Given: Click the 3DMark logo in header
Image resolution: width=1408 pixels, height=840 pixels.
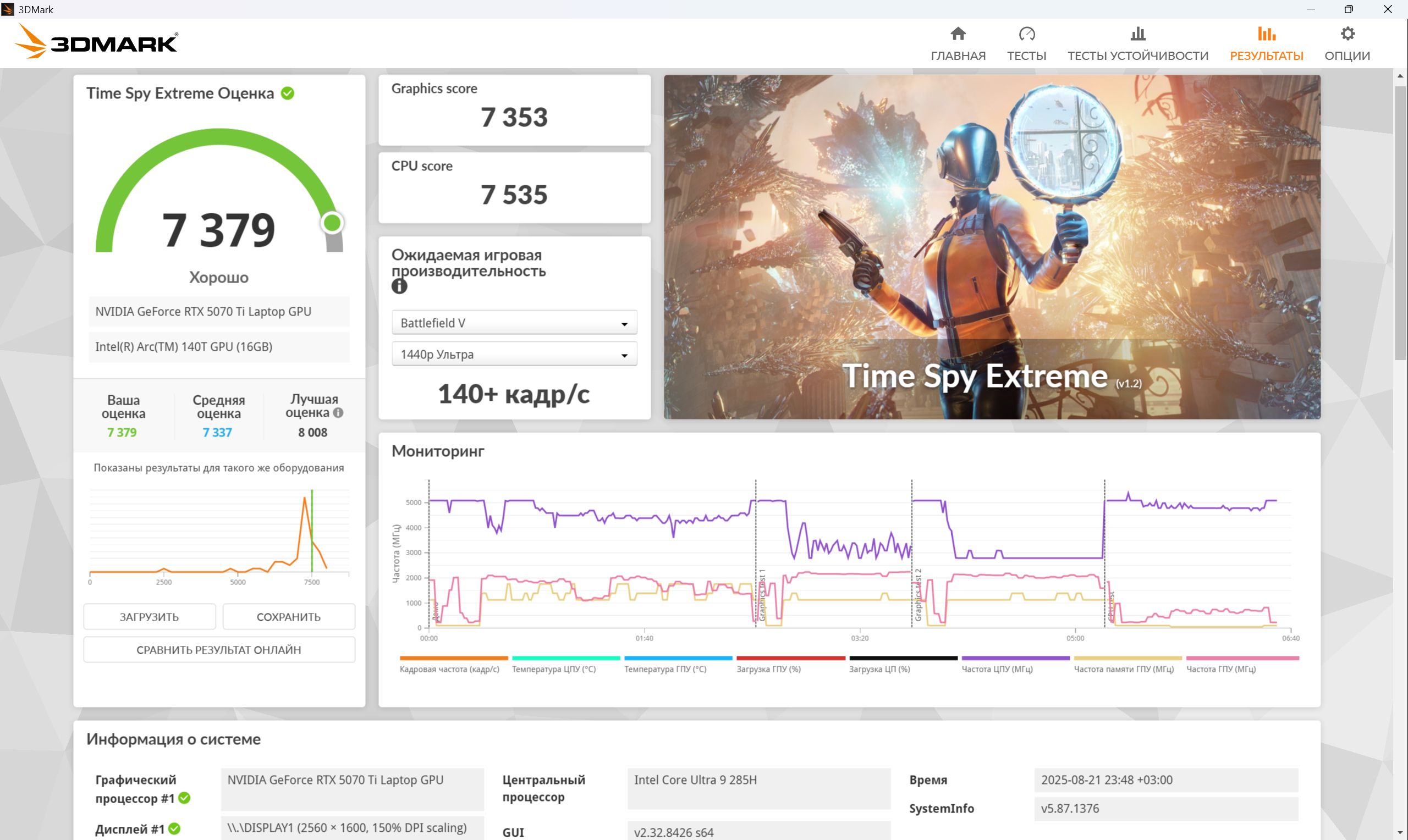Looking at the screenshot, I should tap(96, 41).
